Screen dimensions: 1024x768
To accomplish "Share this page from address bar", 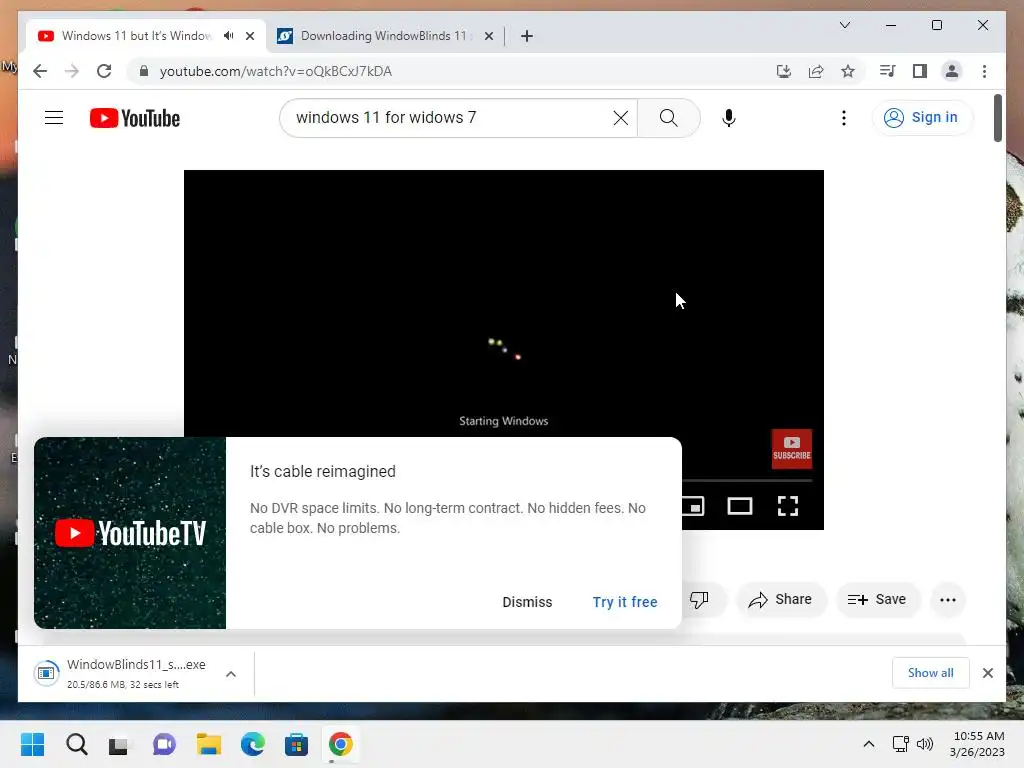I will click(x=816, y=71).
